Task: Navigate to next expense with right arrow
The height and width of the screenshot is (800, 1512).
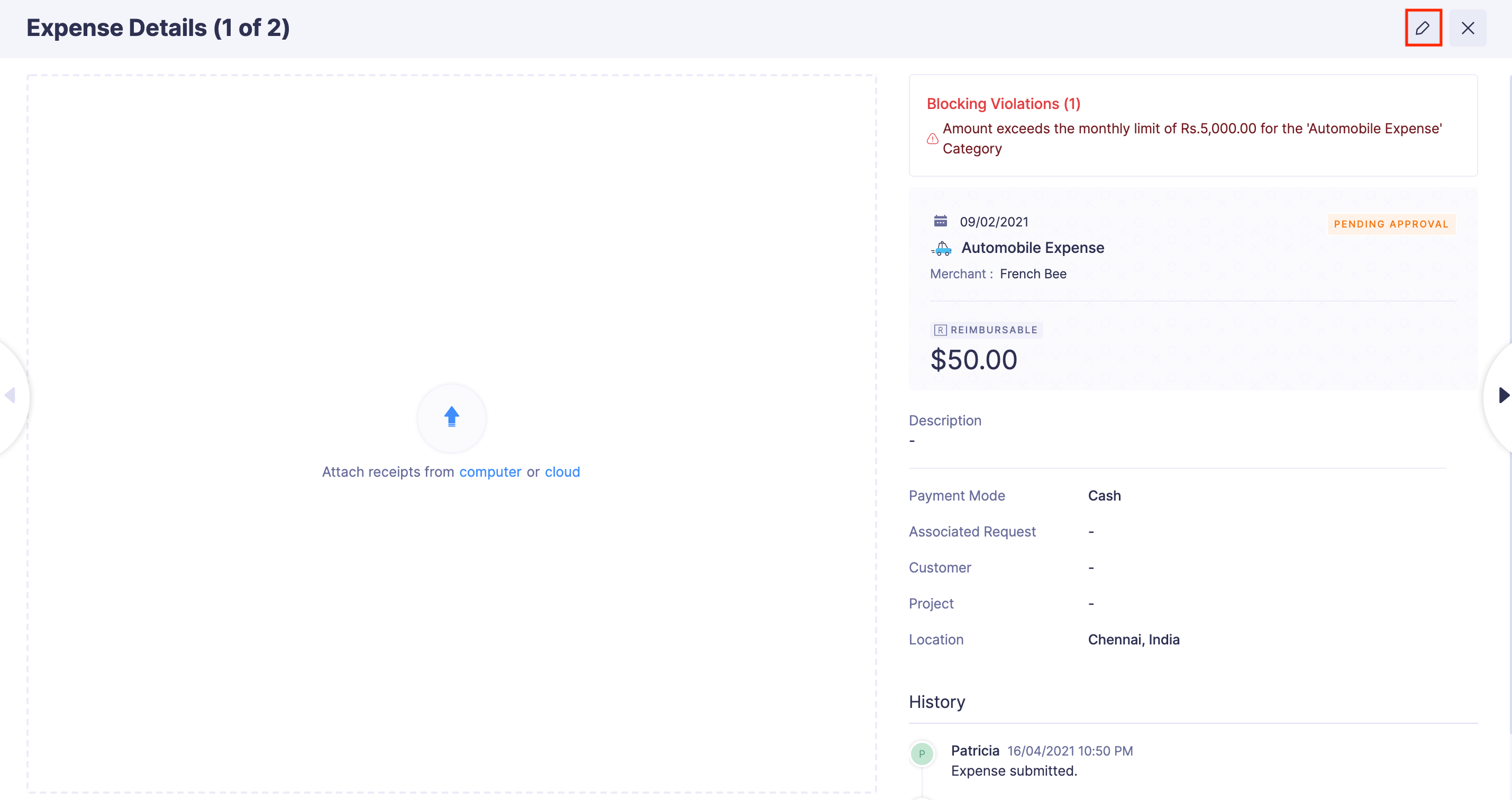Action: coord(1502,396)
